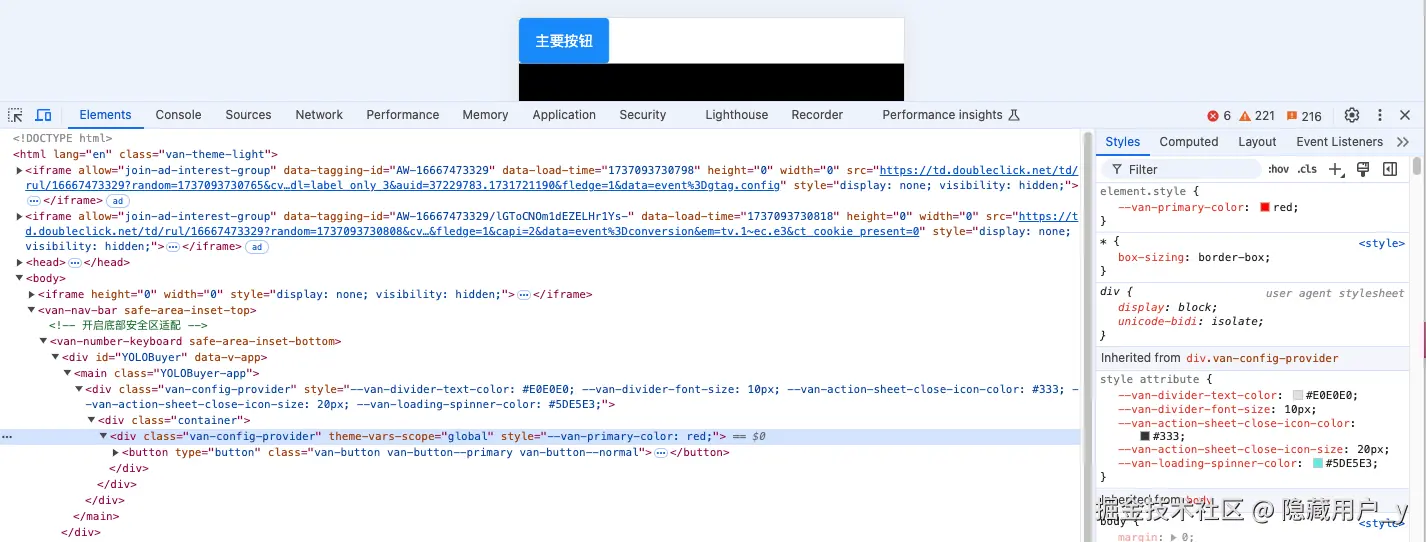
Task: Click the new style rule plus icon
Action: pos(1336,170)
